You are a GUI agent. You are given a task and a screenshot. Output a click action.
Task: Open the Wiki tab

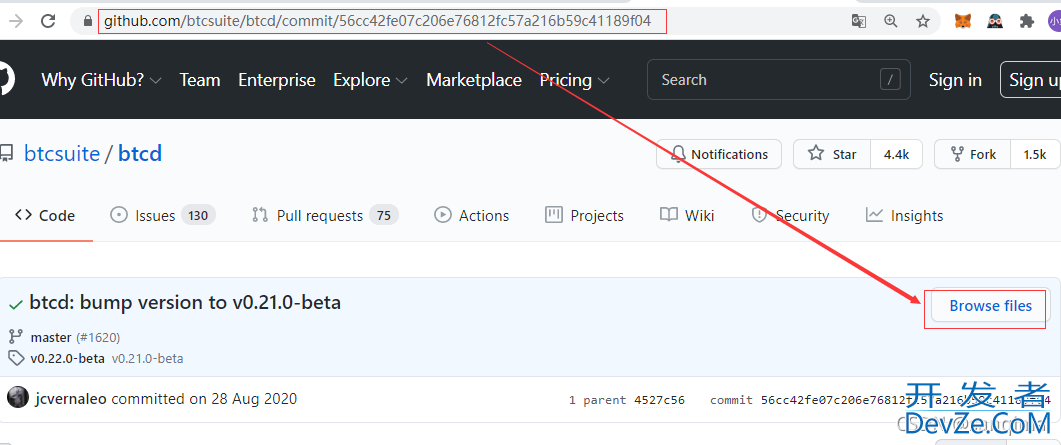point(687,216)
